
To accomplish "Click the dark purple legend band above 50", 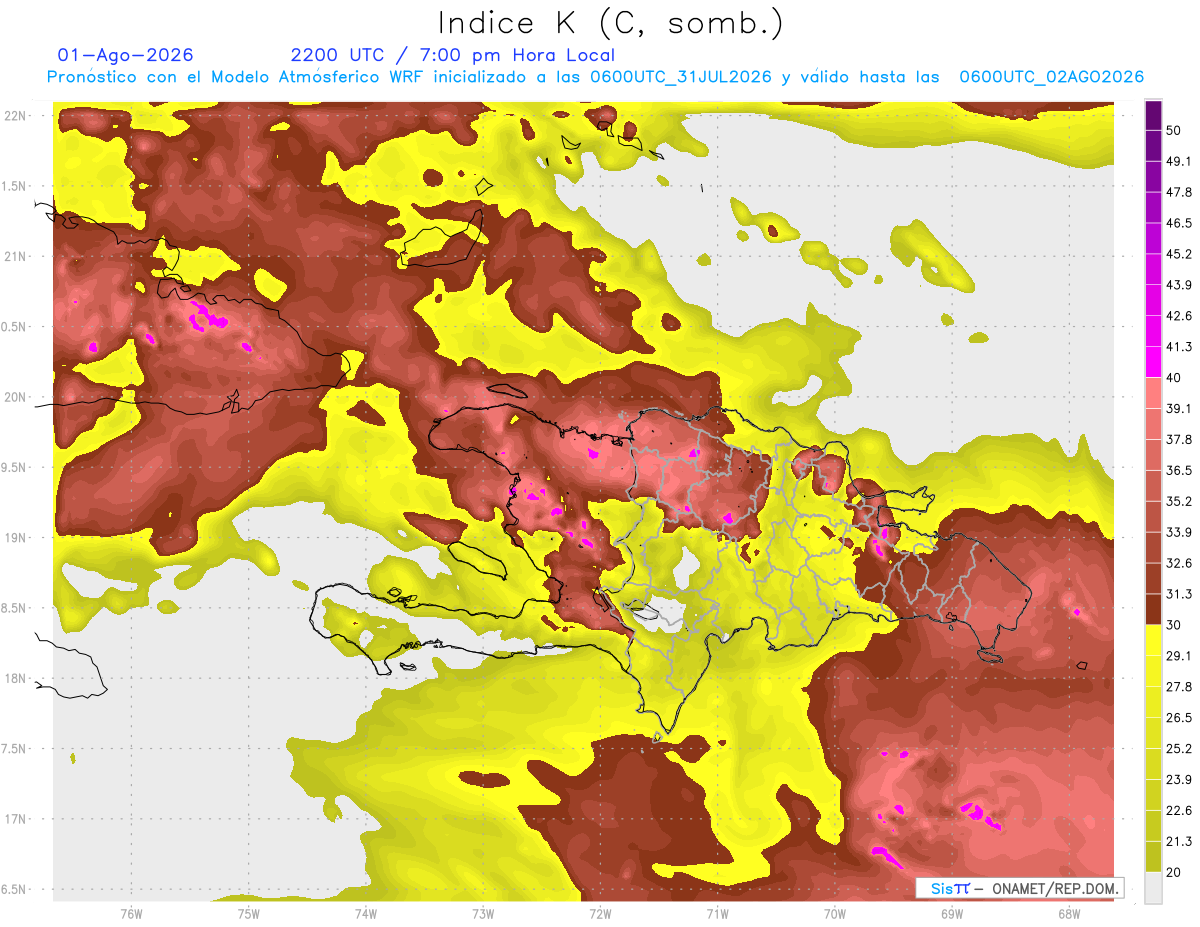I will 1153,115.
